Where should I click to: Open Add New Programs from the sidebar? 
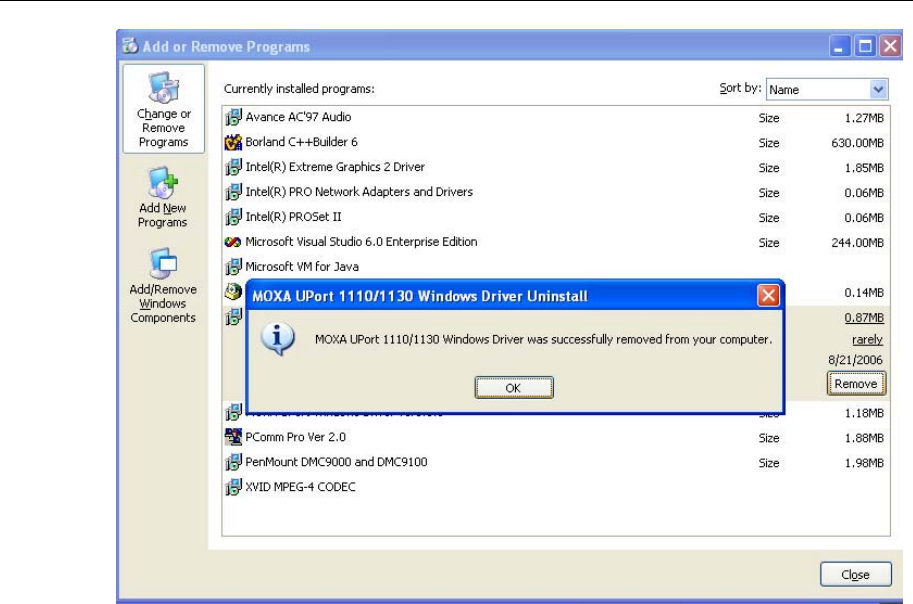click(162, 197)
